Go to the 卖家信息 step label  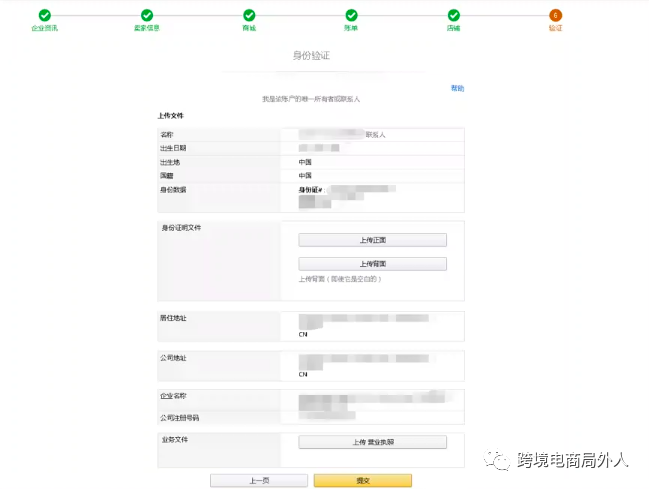click(147, 28)
